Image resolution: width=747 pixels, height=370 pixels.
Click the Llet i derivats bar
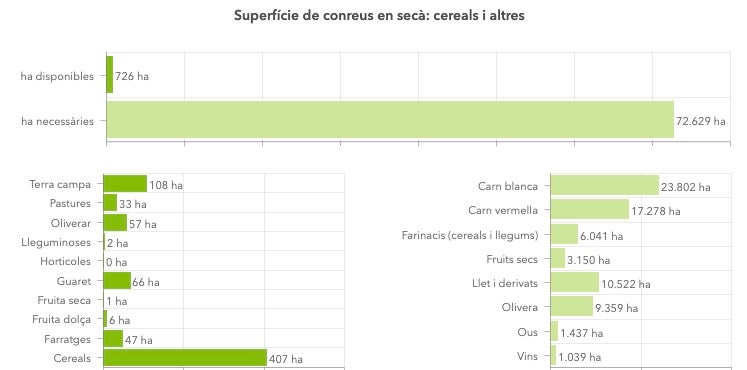575,282
